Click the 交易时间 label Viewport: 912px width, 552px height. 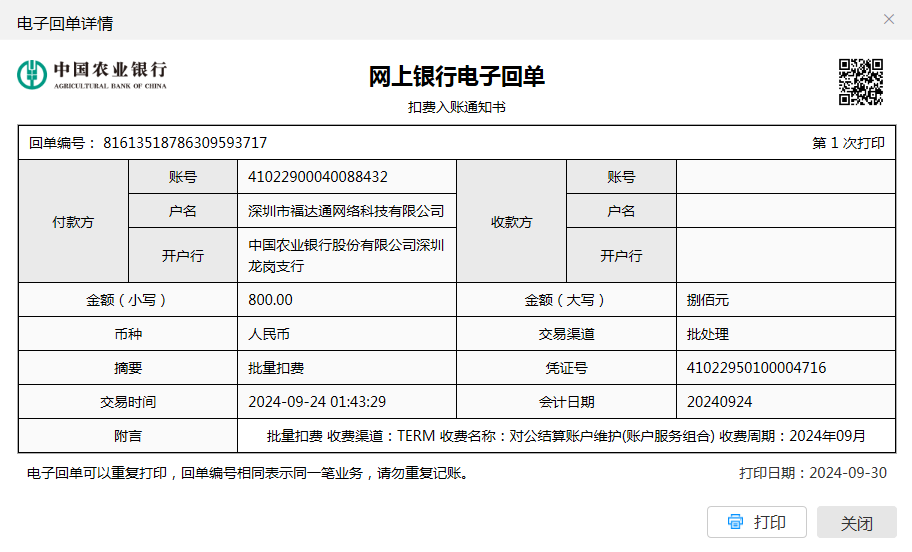(x=128, y=402)
